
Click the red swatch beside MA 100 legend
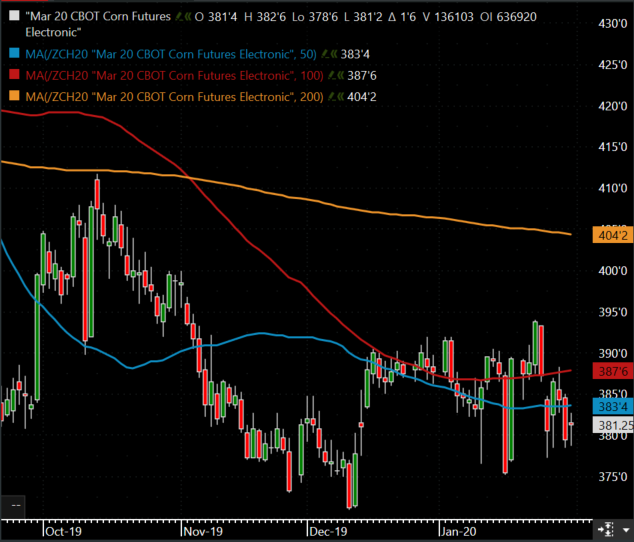(x=14, y=74)
